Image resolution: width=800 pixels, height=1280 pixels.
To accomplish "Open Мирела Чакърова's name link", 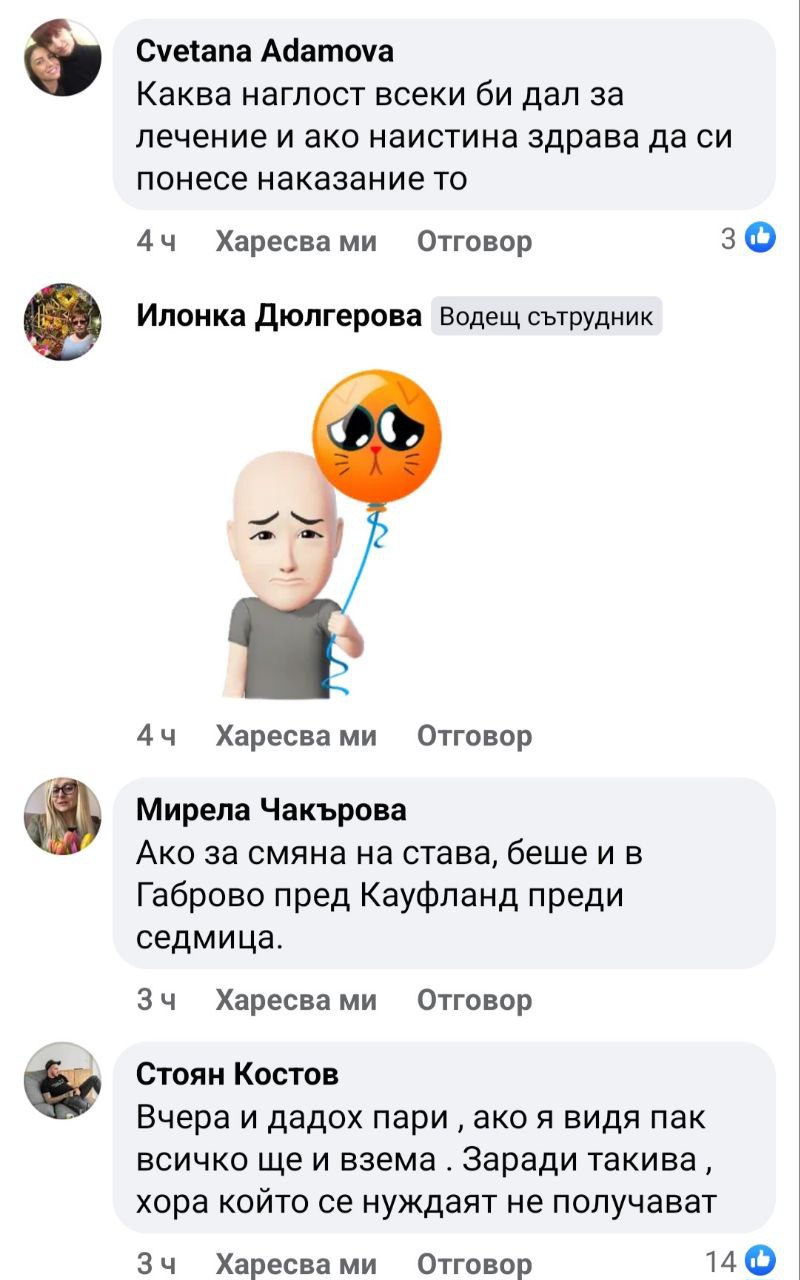I will click(x=271, y=809).
